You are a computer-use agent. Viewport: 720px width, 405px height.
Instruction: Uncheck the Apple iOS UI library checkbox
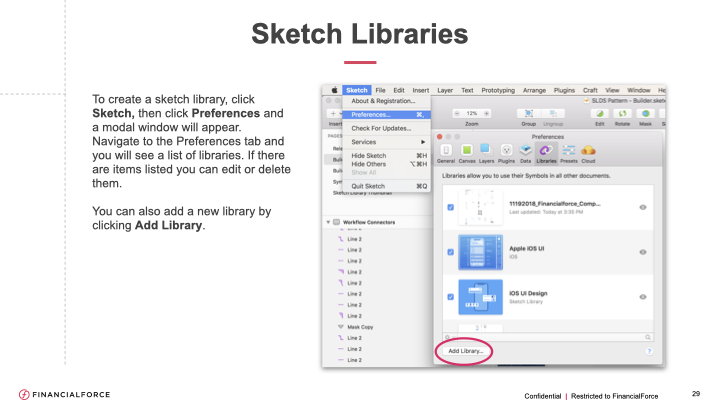click(x=450, y=252)
